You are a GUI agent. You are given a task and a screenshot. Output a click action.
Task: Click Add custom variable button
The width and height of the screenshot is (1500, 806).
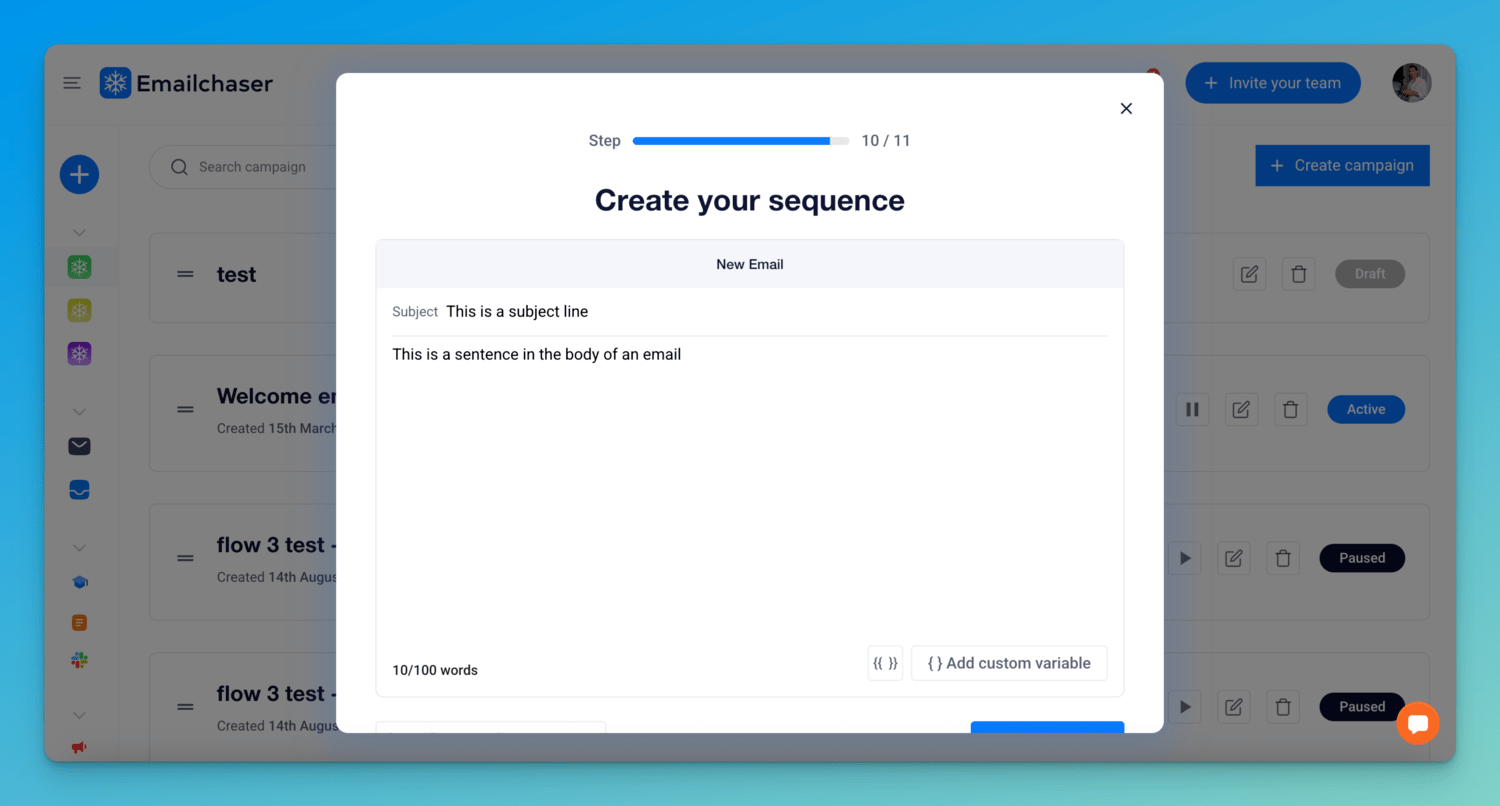[1009, 663]
